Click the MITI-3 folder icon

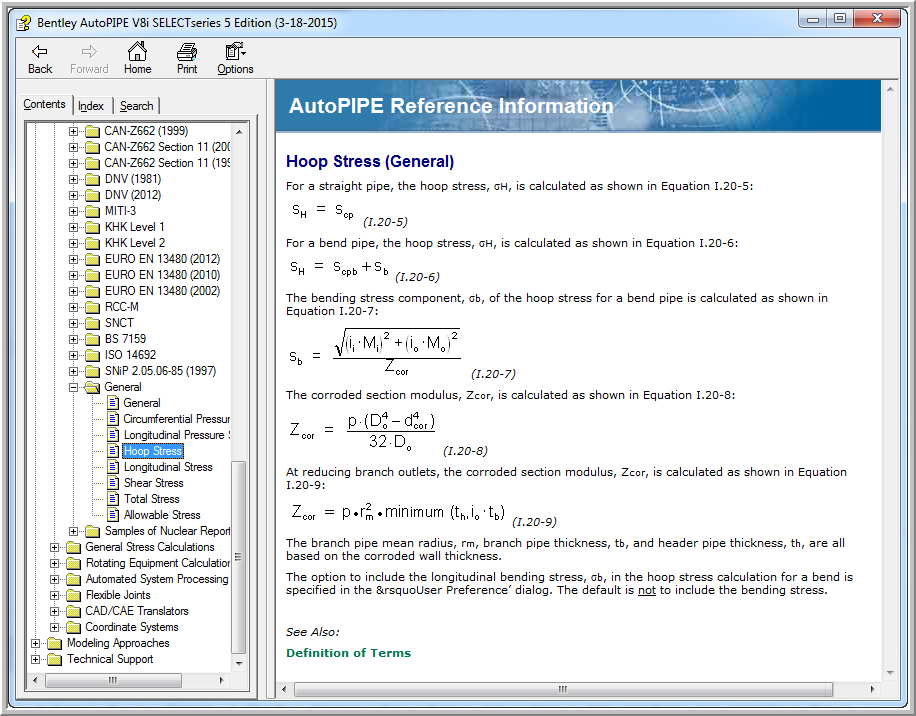(x=92, y=211)
